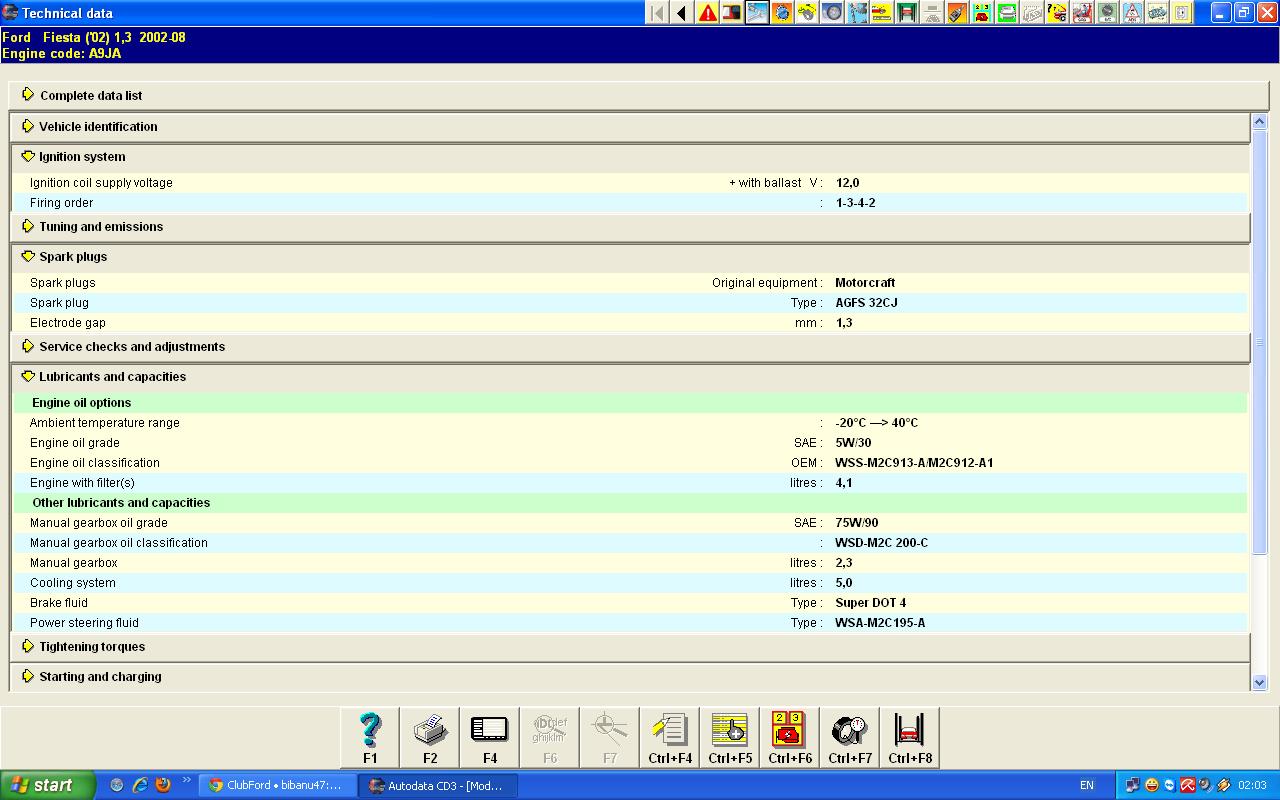Switch to ClubFord Chrome taskbar window
This screenshot has height=800, width=1280.
(x=278, y=785)
